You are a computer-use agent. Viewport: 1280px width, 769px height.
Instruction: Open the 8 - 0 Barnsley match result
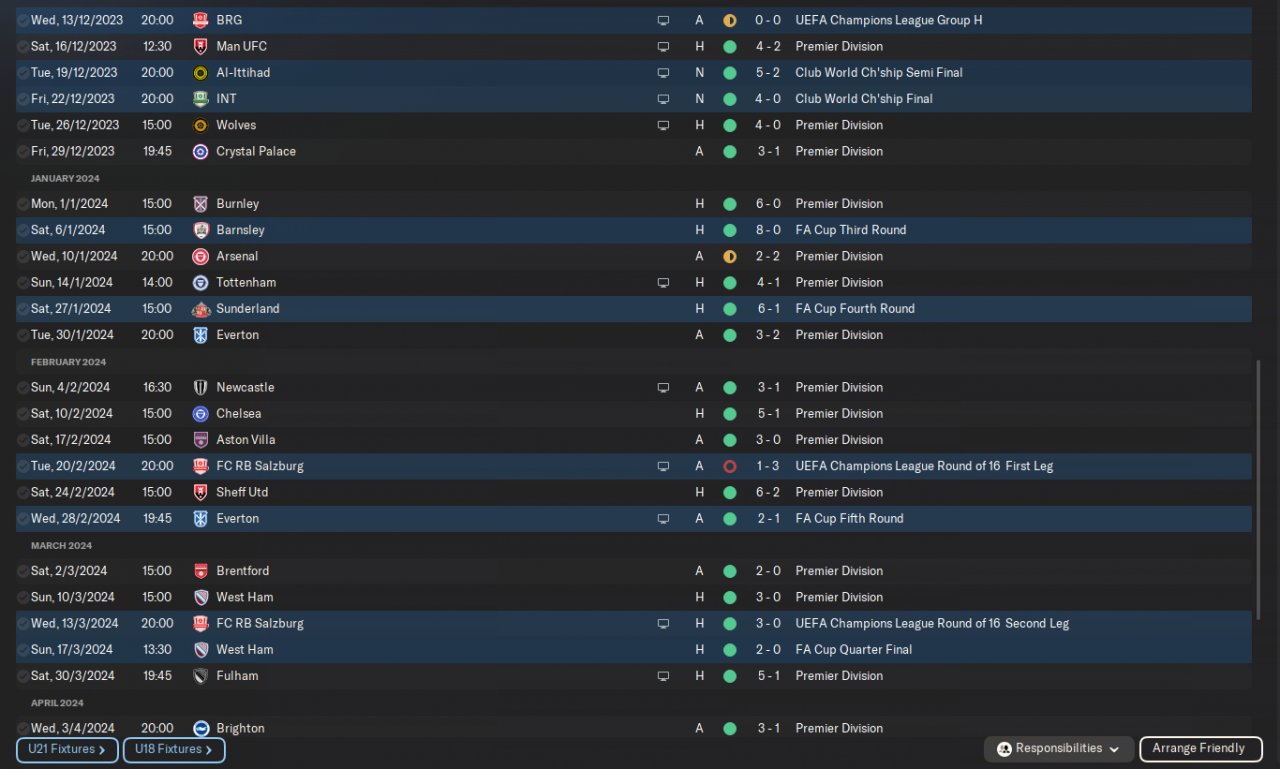pyautogui.click(x=768, y=230)
